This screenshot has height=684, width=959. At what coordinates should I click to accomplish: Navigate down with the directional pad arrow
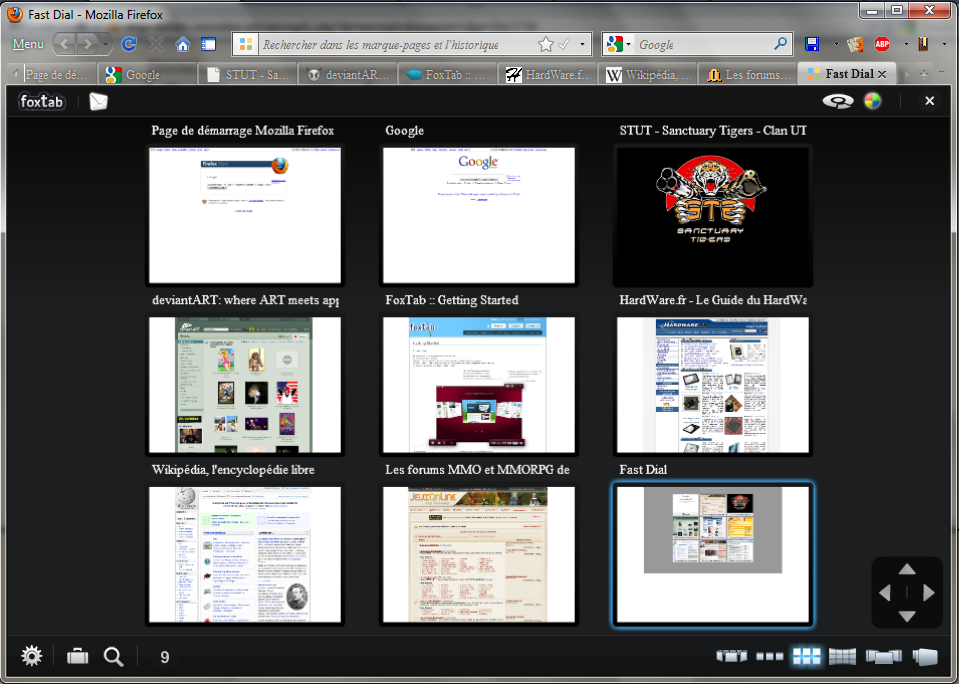[907, 615]
